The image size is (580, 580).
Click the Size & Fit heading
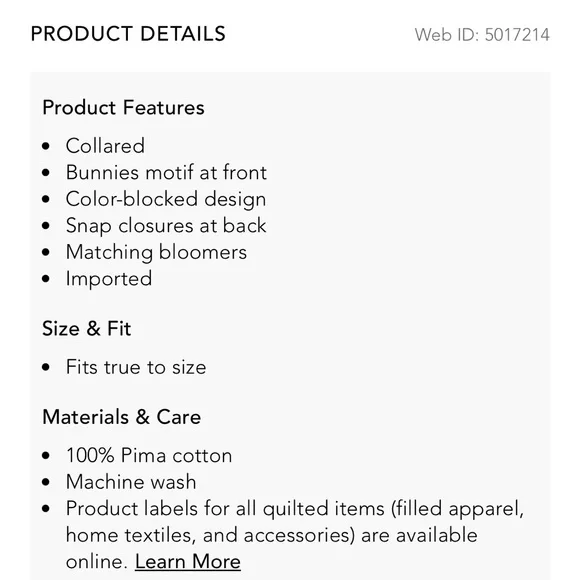[87, 328]
